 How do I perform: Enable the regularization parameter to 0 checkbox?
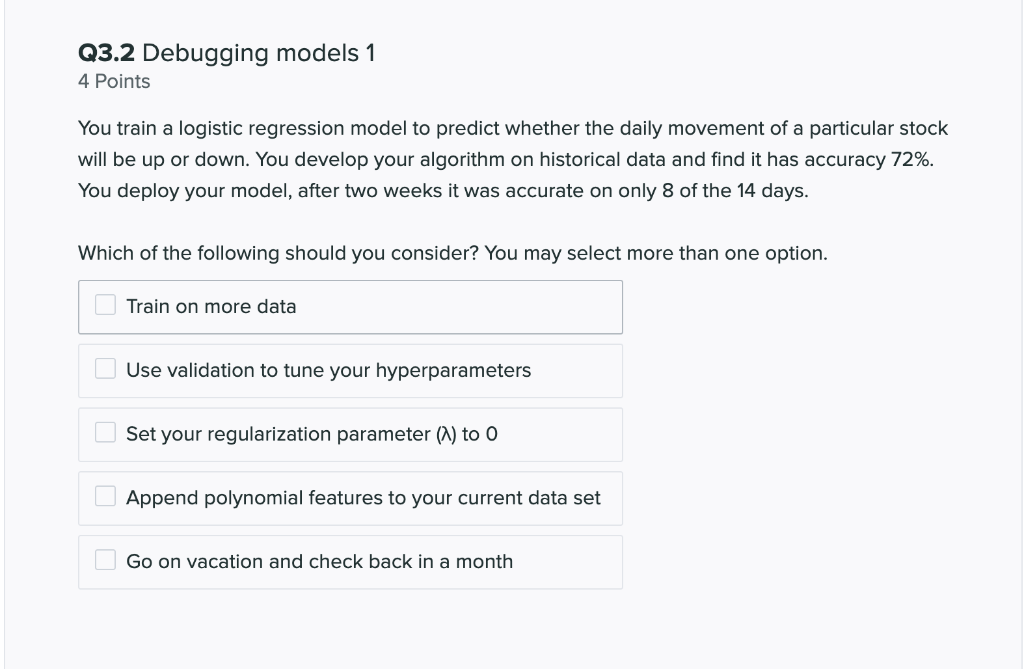[105, 432]
